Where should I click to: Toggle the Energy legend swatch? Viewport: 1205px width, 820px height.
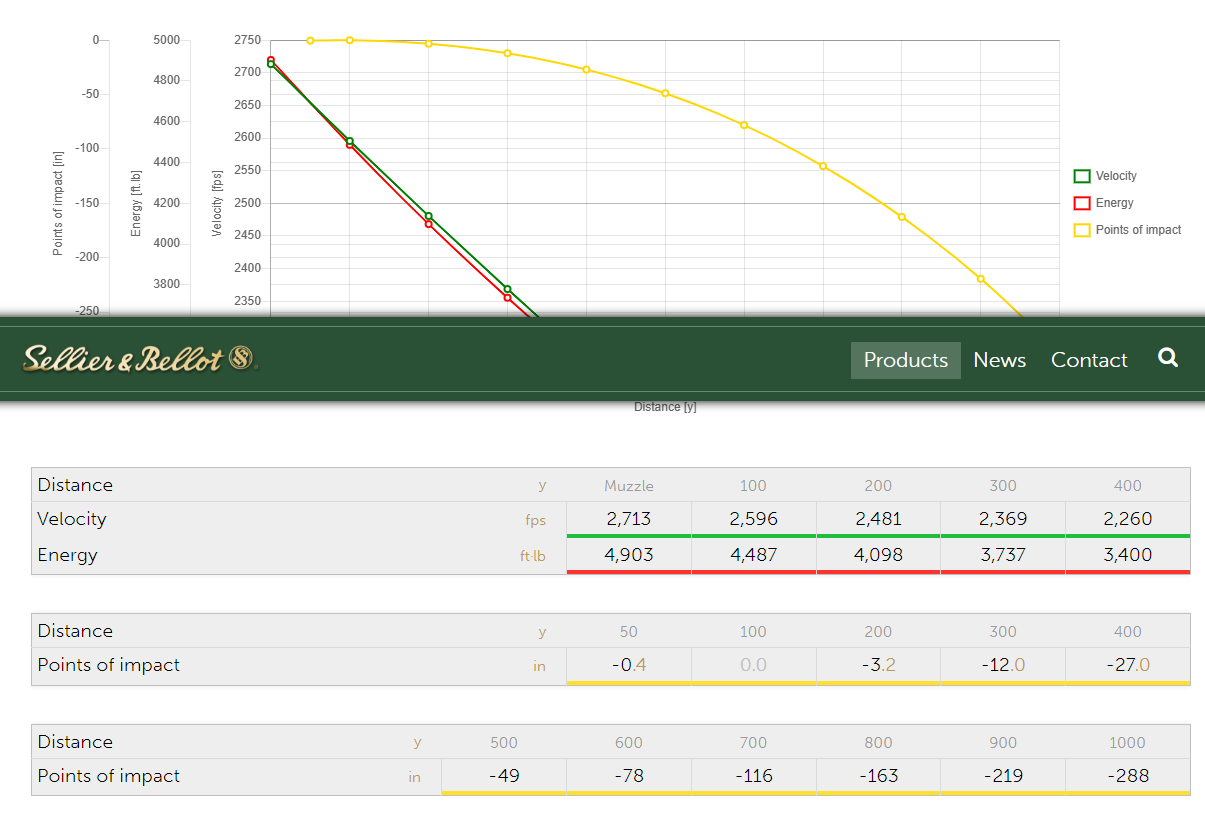1081,203
